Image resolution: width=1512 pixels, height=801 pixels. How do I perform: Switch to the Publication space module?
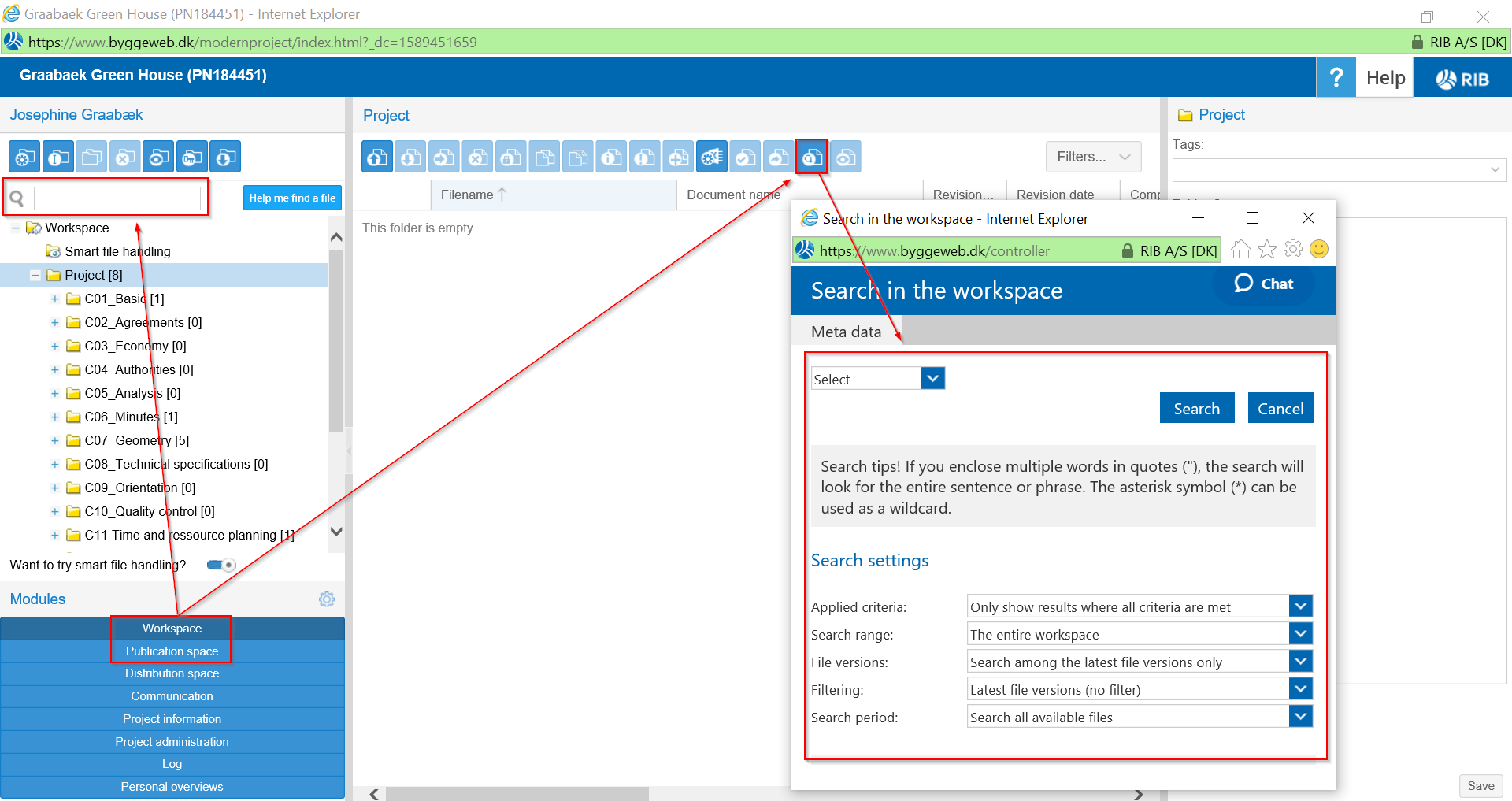tap(172, 651)
